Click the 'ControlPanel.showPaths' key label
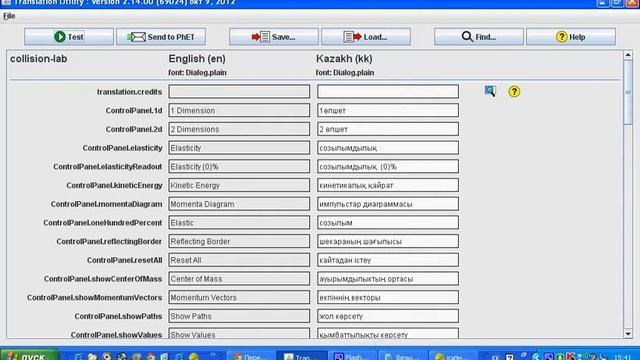The image size is (640, 360). (x=118, y=316)
